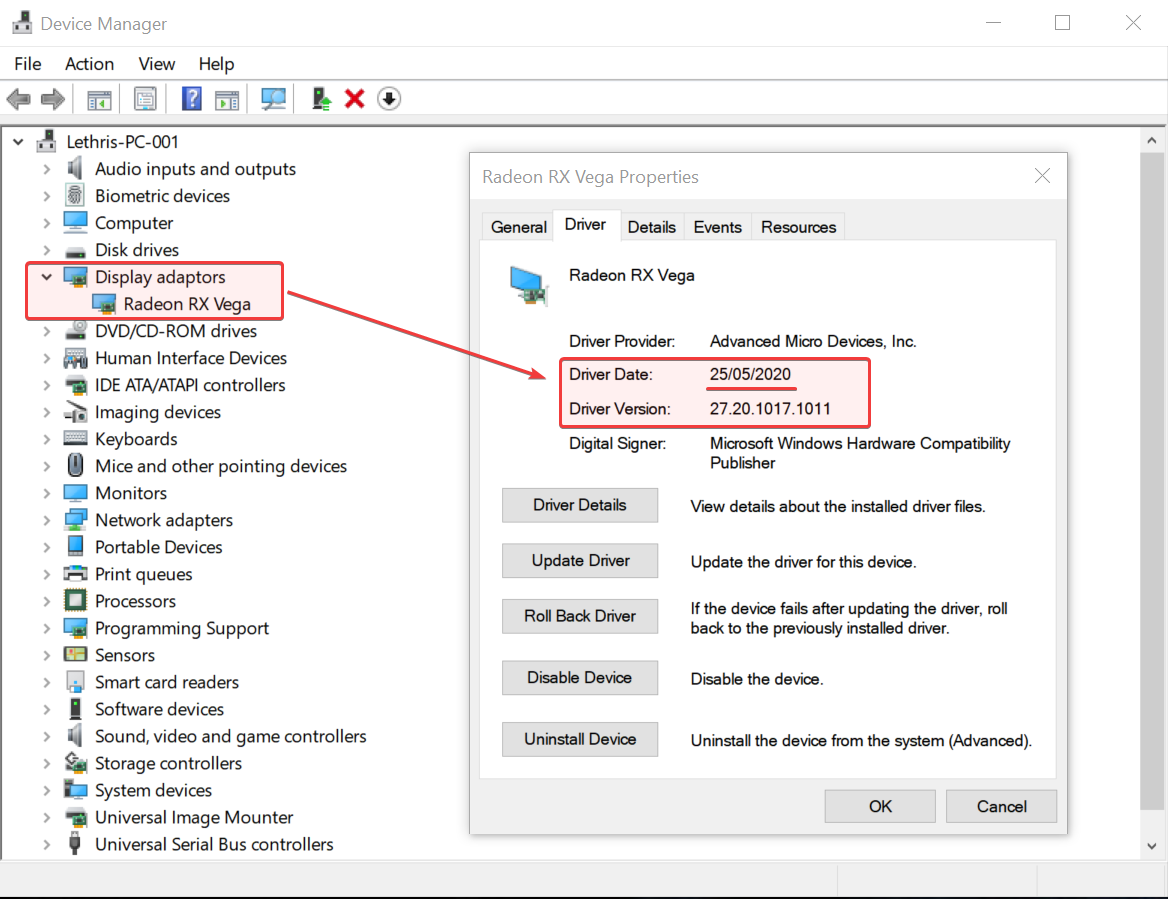Click the Device Manager title bar icon

(x=22, y=23)
